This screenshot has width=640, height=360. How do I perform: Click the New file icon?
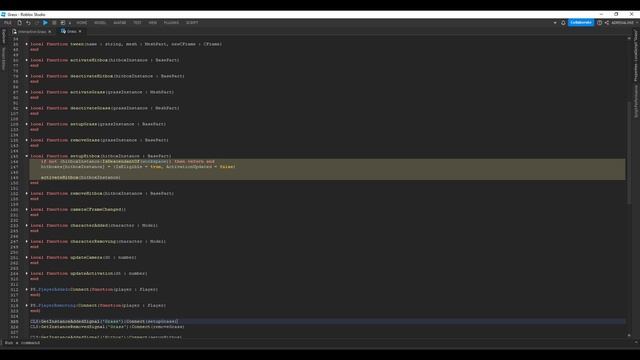click(19, 23)
